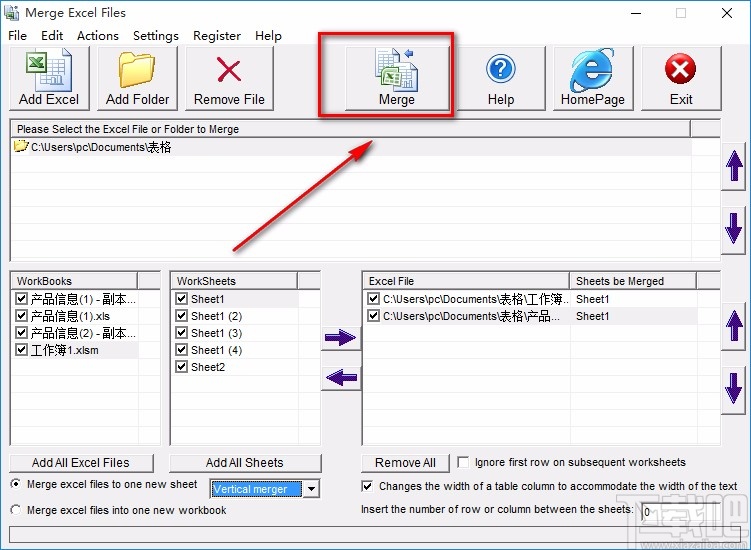Remove sheets with left-pointing purple arrow
Viewport: 751px width, 550px height.
click(341, 377)
